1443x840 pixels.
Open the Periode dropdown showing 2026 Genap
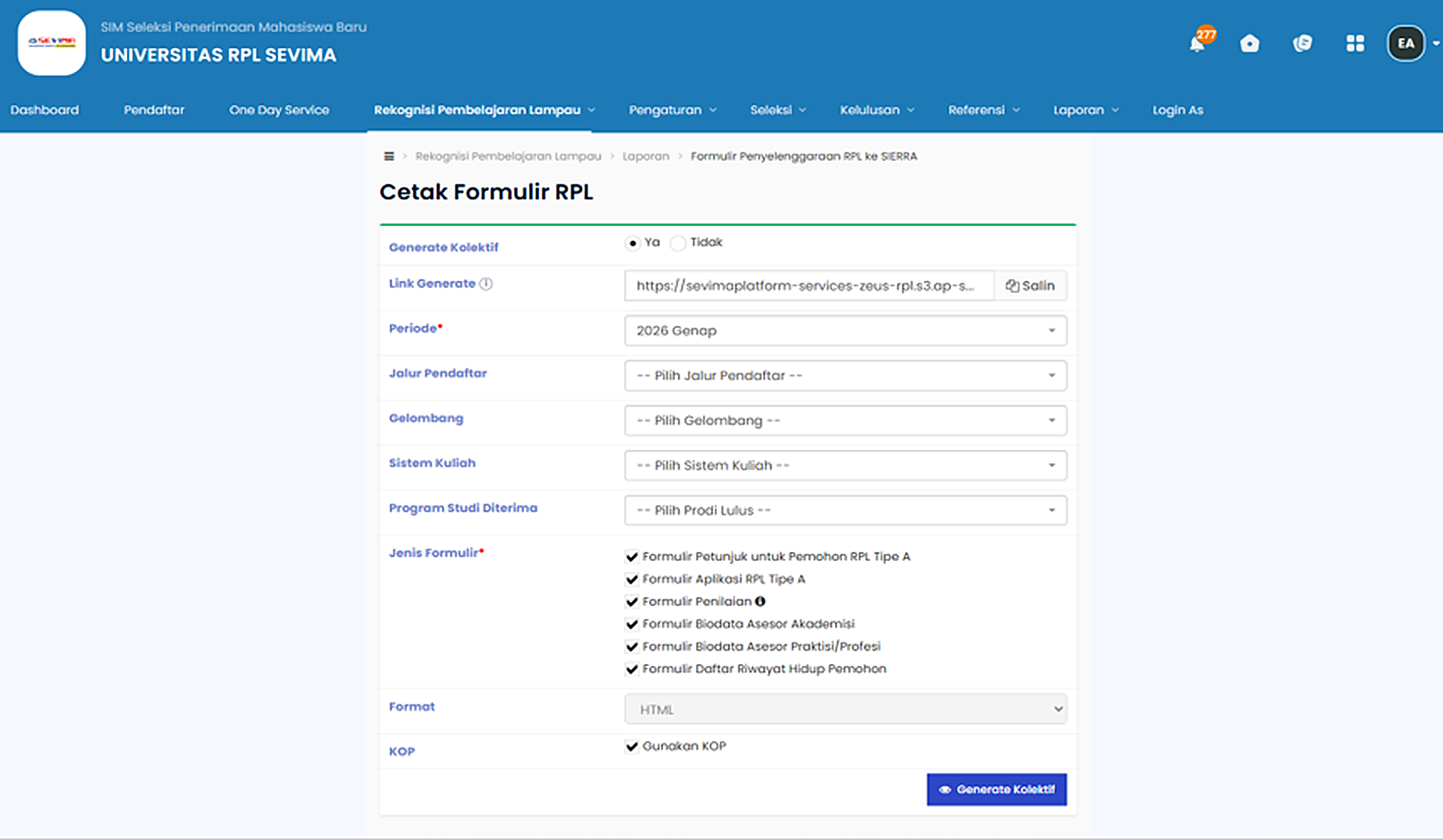coord(845,331)
